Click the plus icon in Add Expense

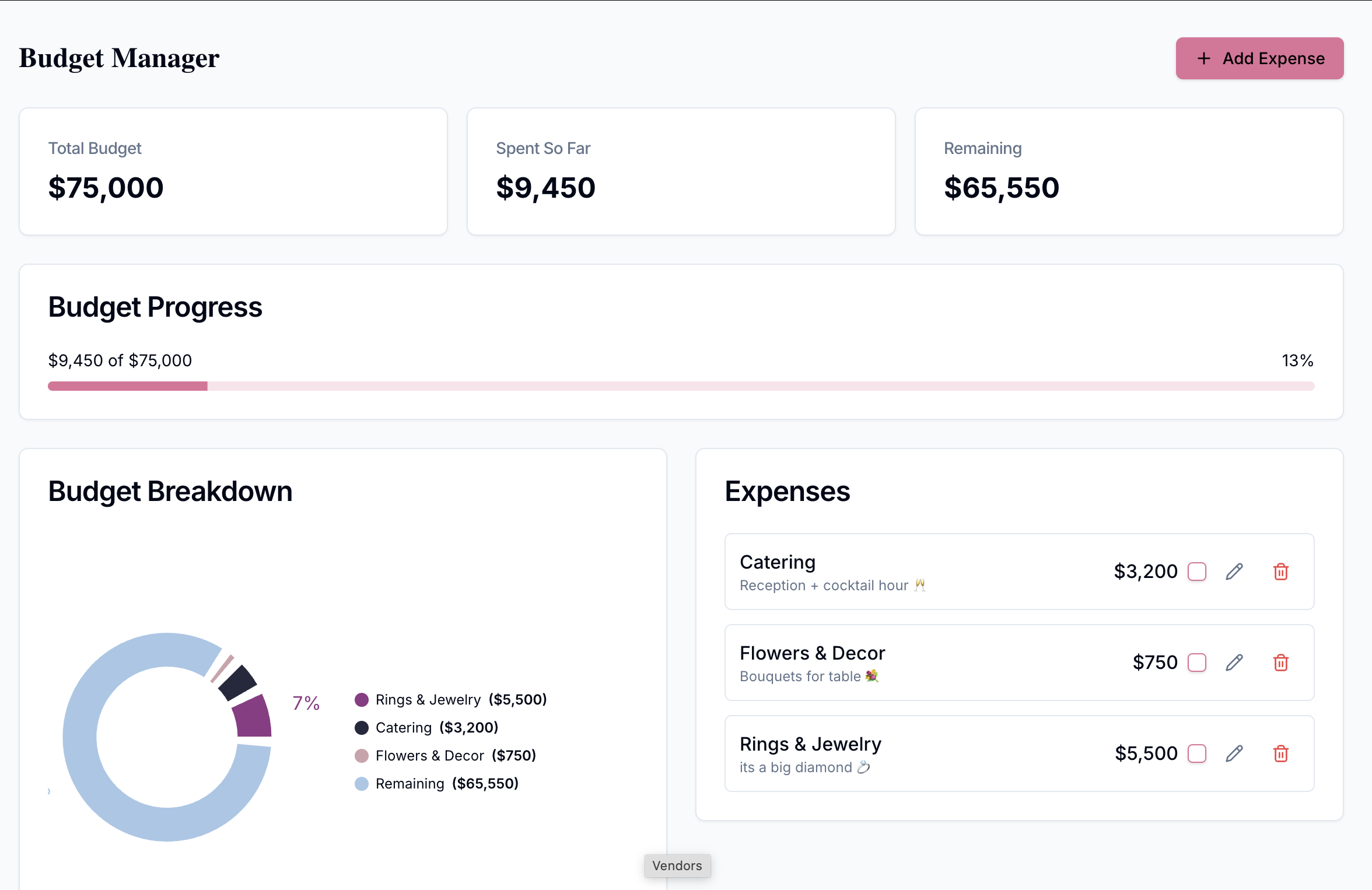(1204, 58)
